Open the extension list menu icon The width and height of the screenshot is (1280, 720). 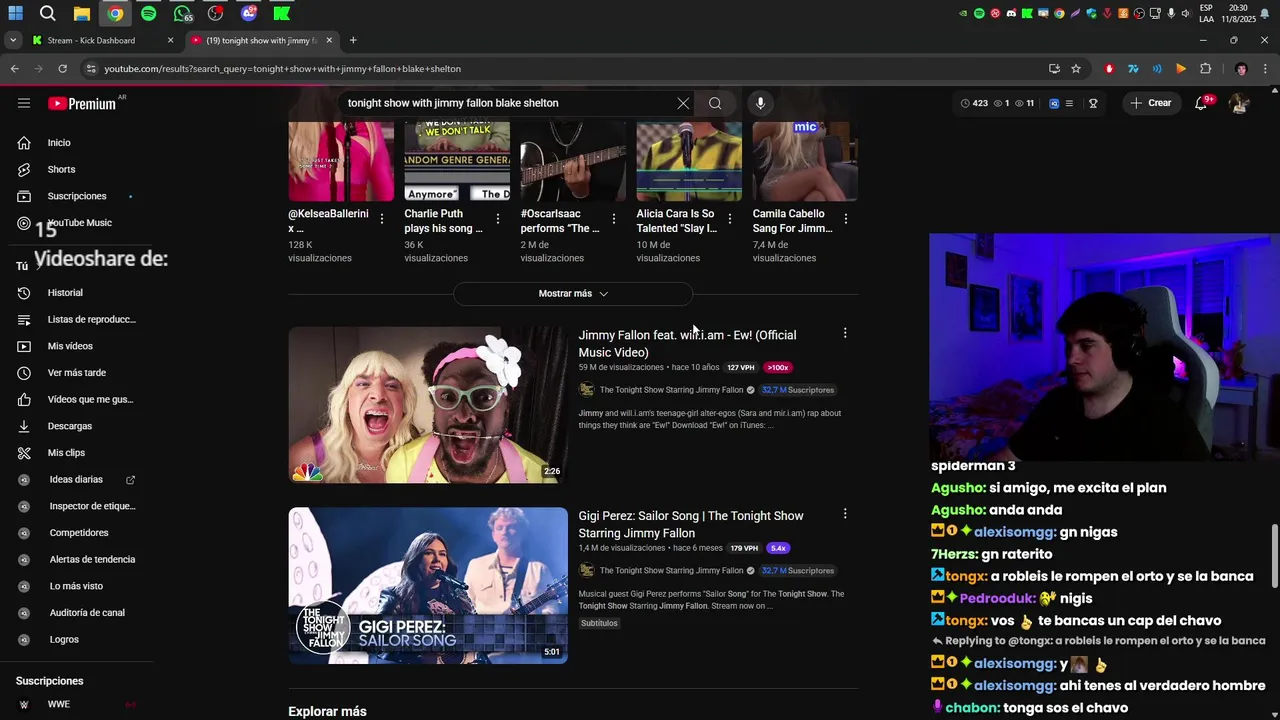click(x=1069, y=103)
